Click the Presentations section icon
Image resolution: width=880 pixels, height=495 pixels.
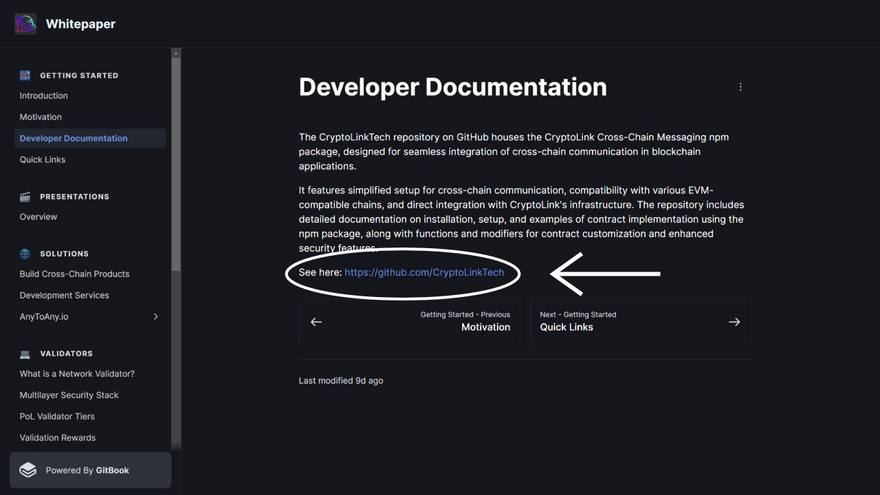coord(26,197)
